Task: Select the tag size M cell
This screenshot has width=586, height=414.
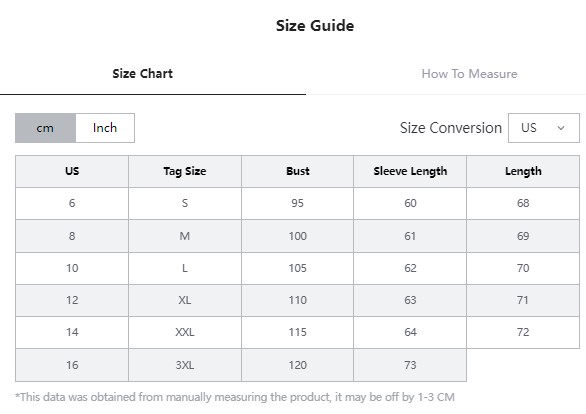Action: tap(185, 236)
